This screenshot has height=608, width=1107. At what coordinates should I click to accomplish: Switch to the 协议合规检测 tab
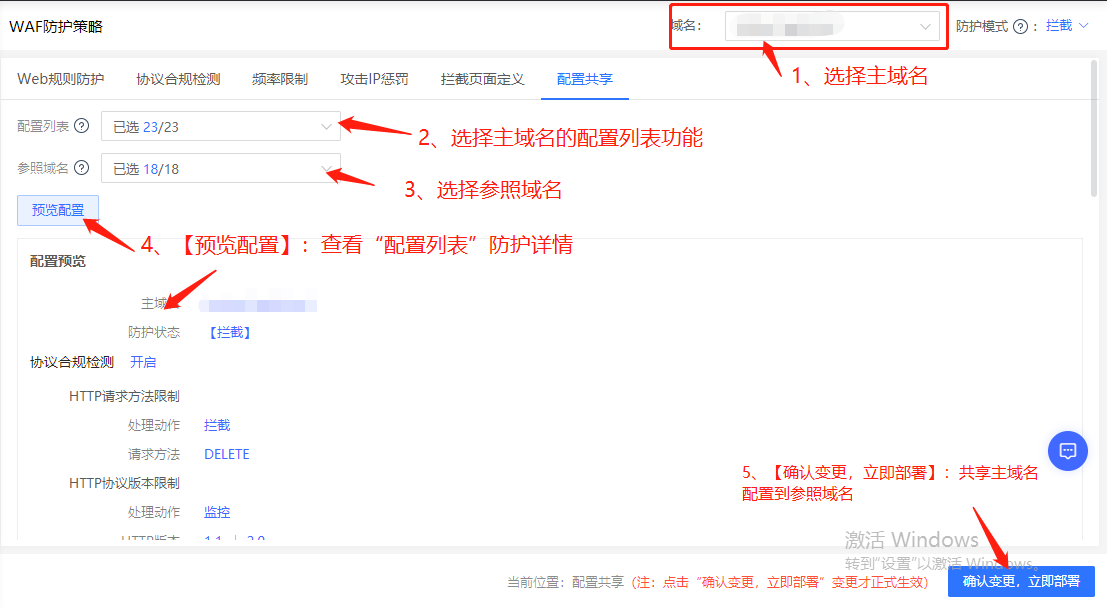(178, 79)
